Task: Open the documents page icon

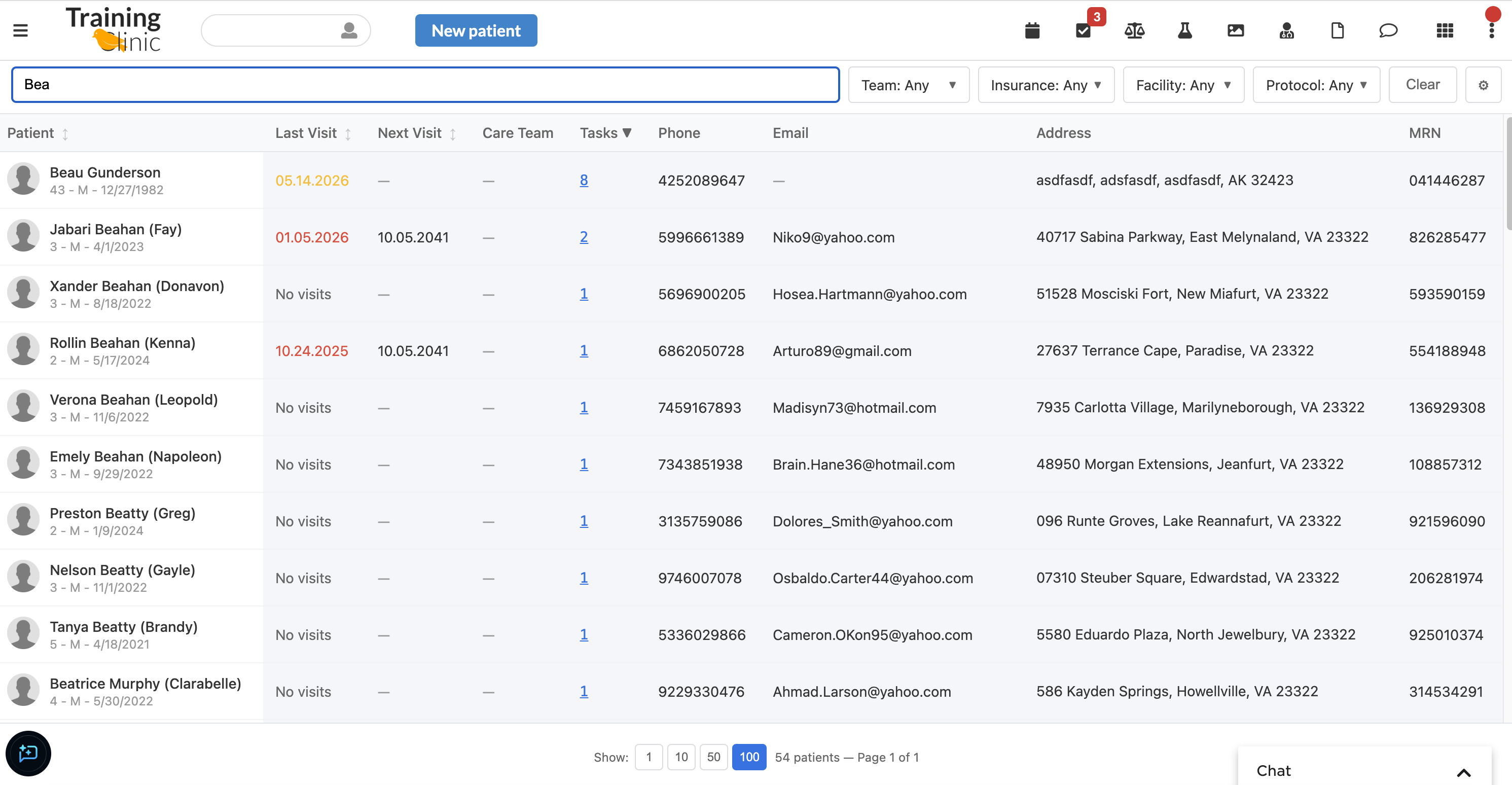Action: coord(1337,30)
